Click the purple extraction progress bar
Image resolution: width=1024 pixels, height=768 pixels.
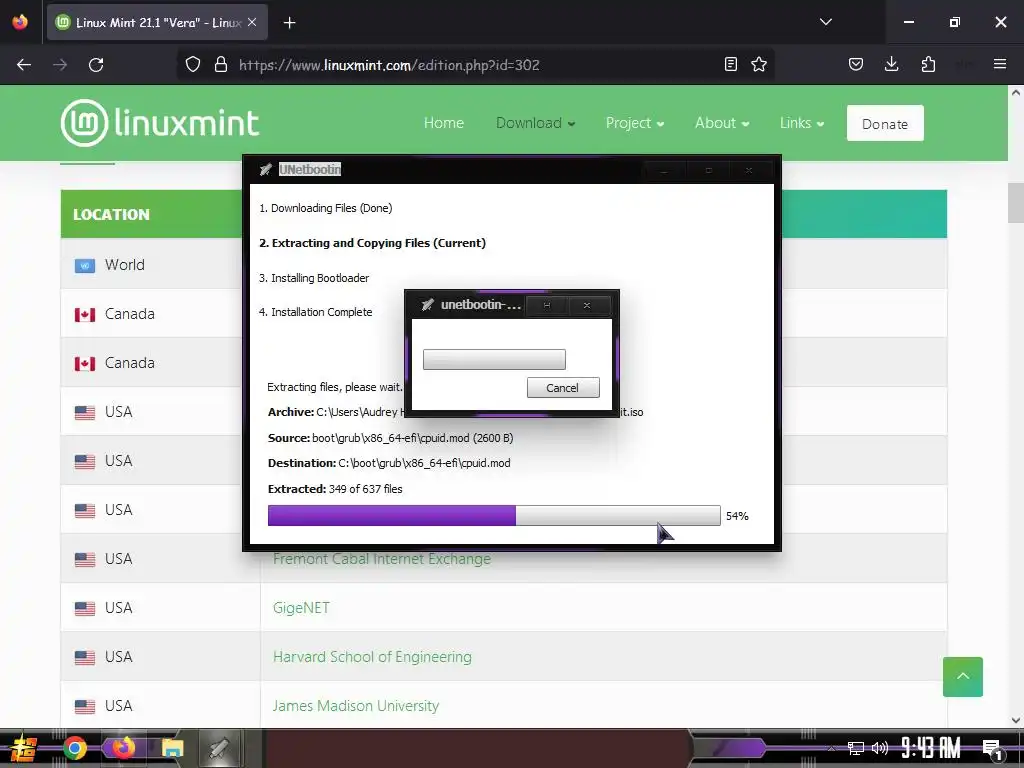tap(494, 515)
